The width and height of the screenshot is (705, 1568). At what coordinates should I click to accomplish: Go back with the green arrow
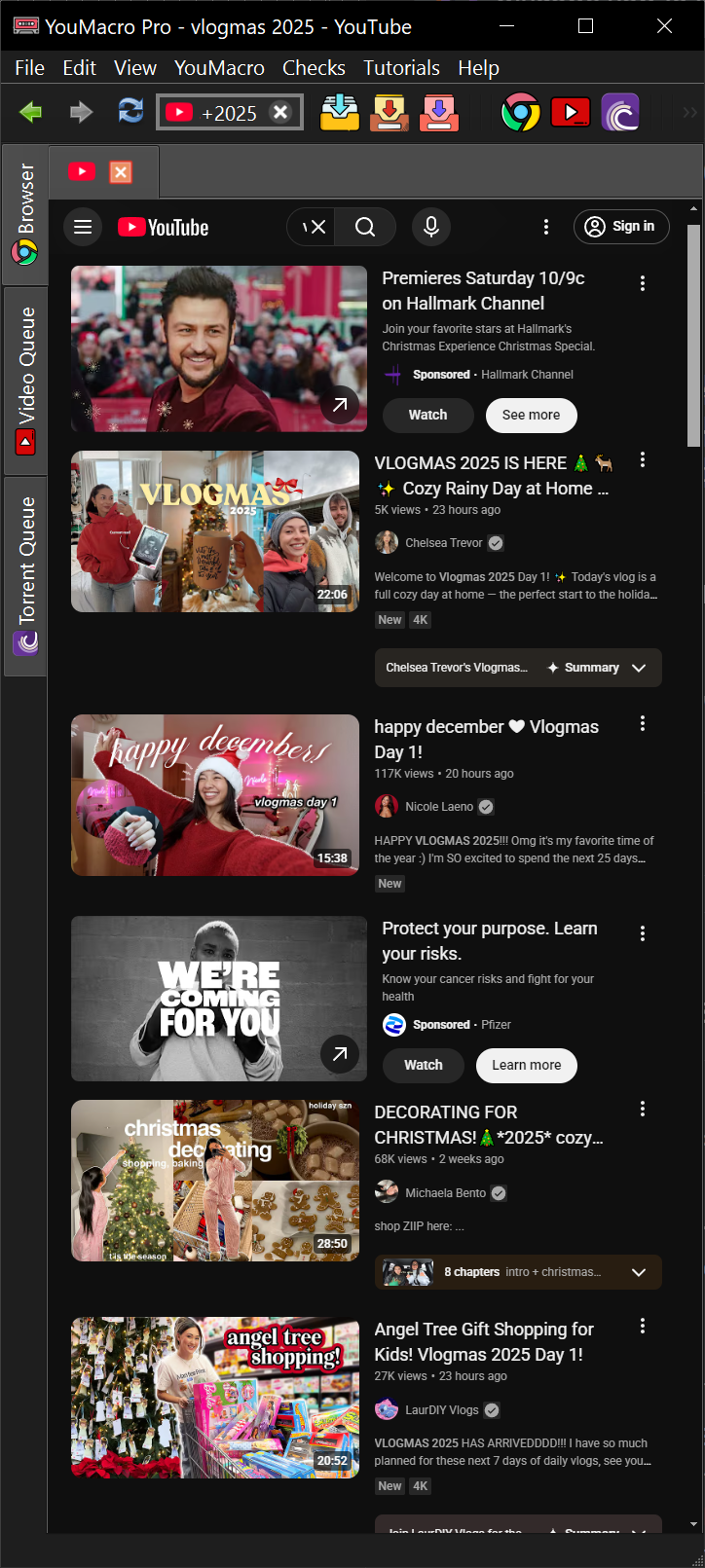(x=31, y=112)
